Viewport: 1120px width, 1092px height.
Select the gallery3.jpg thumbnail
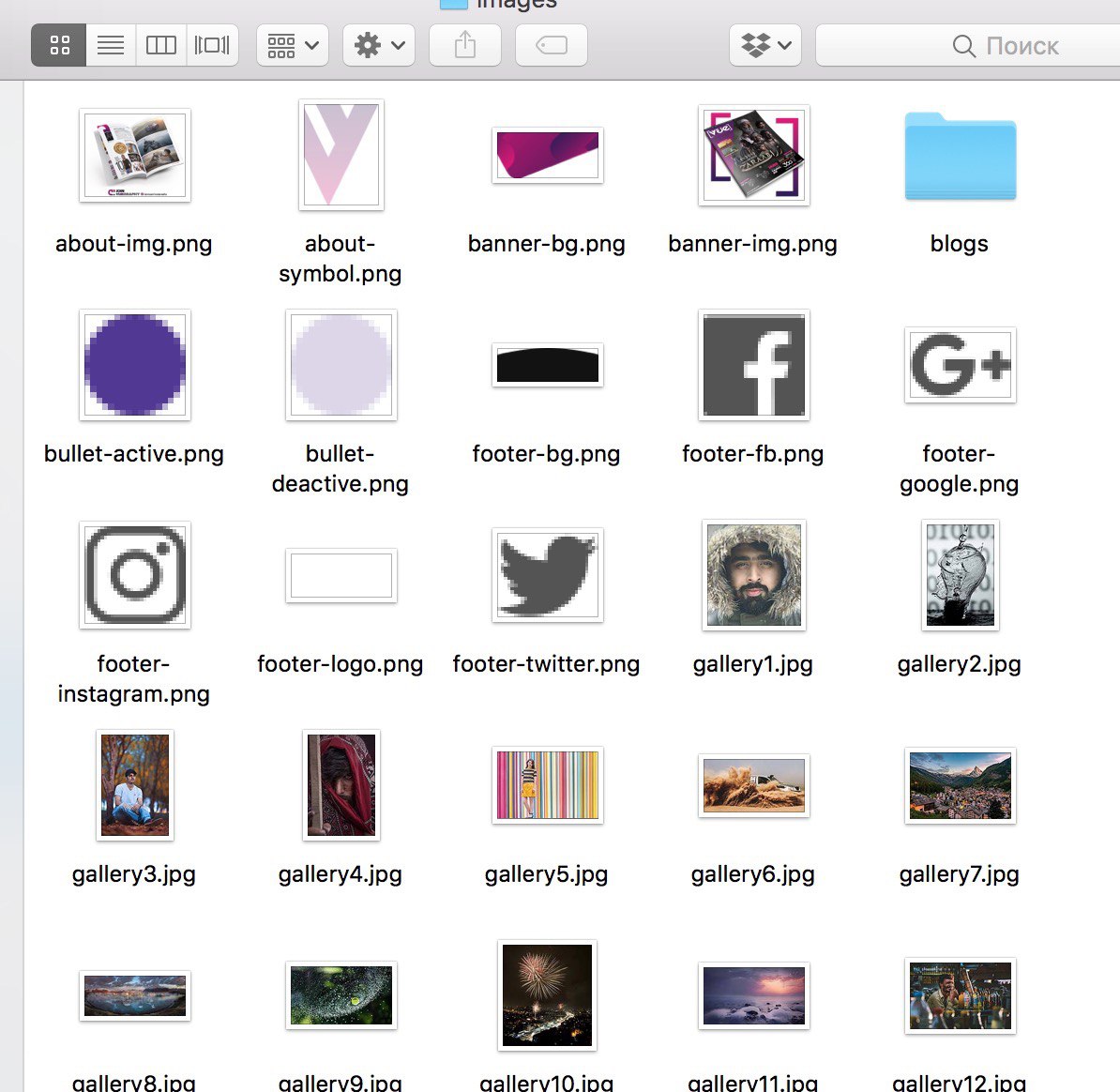pos(135,785)
